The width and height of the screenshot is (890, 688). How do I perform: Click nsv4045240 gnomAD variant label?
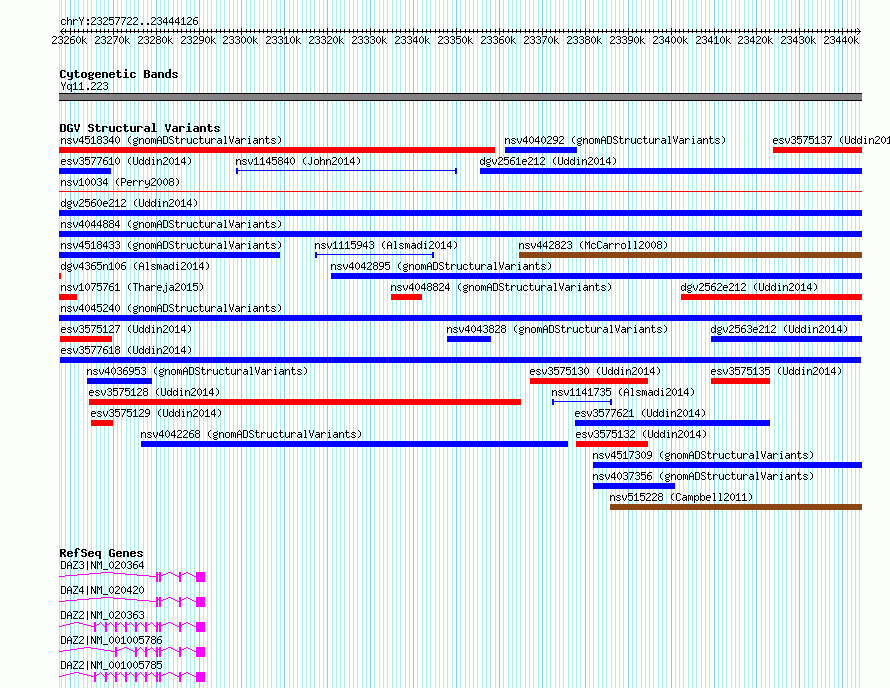pyautogui.click(x=171, y=308)
